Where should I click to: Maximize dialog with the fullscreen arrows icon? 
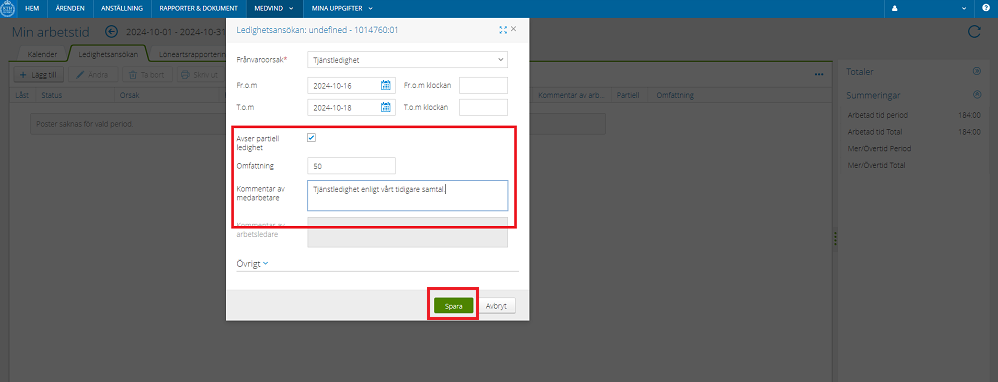pyautogui.click(x=503, y=29)
